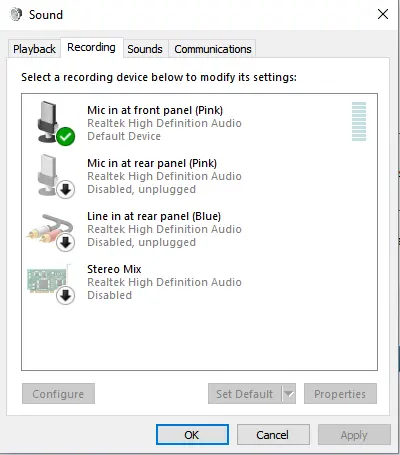Click the disabled arrow badge on Line in

(65, 242)
